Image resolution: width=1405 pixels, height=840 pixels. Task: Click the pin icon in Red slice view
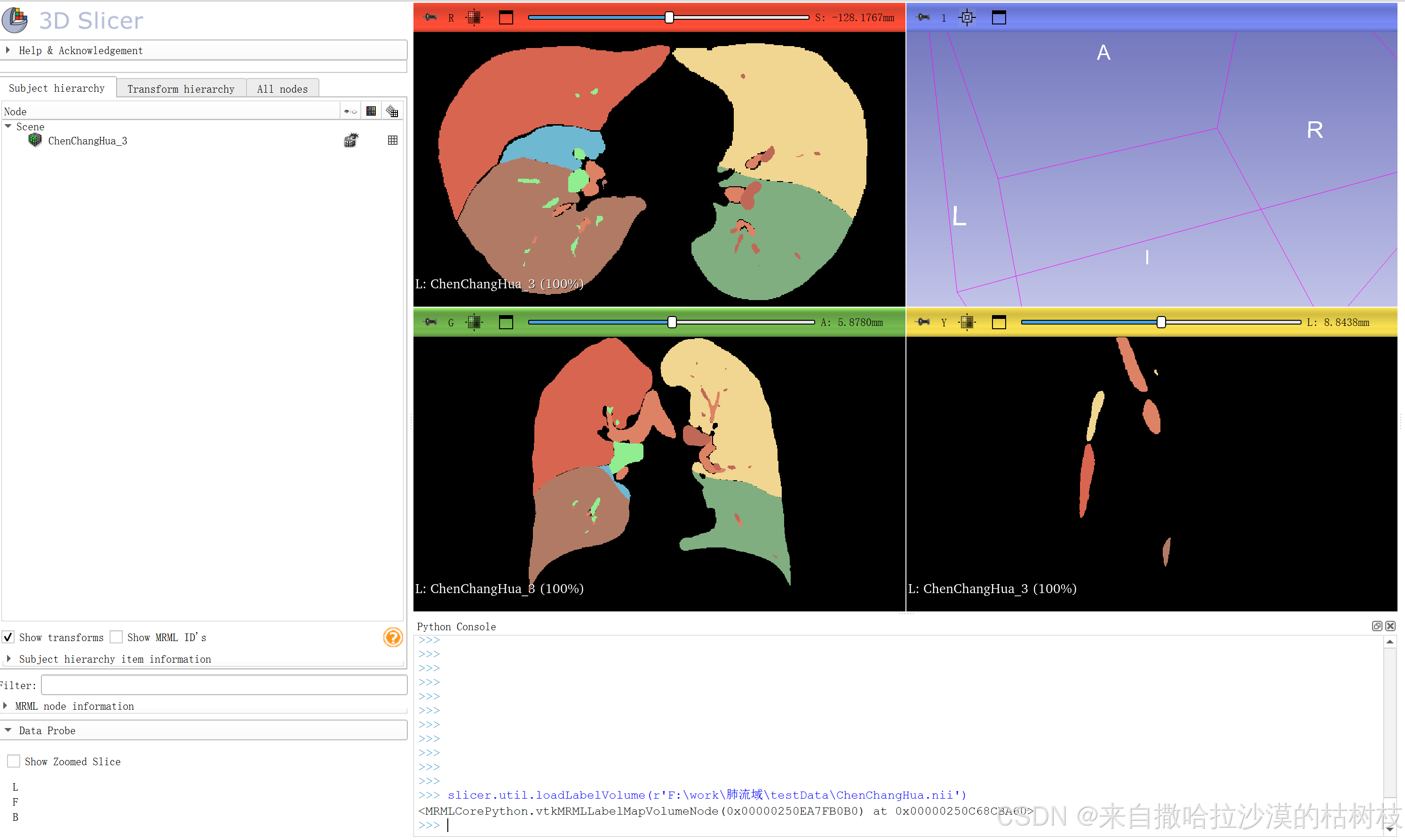pos(431,17)
